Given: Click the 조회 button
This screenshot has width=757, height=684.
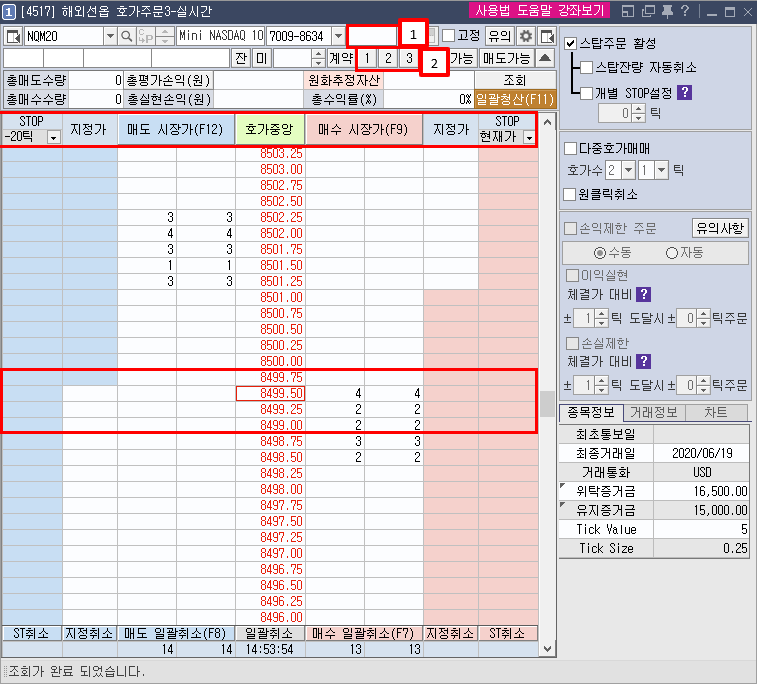Looking at the screenshot, I should point(515,80).
